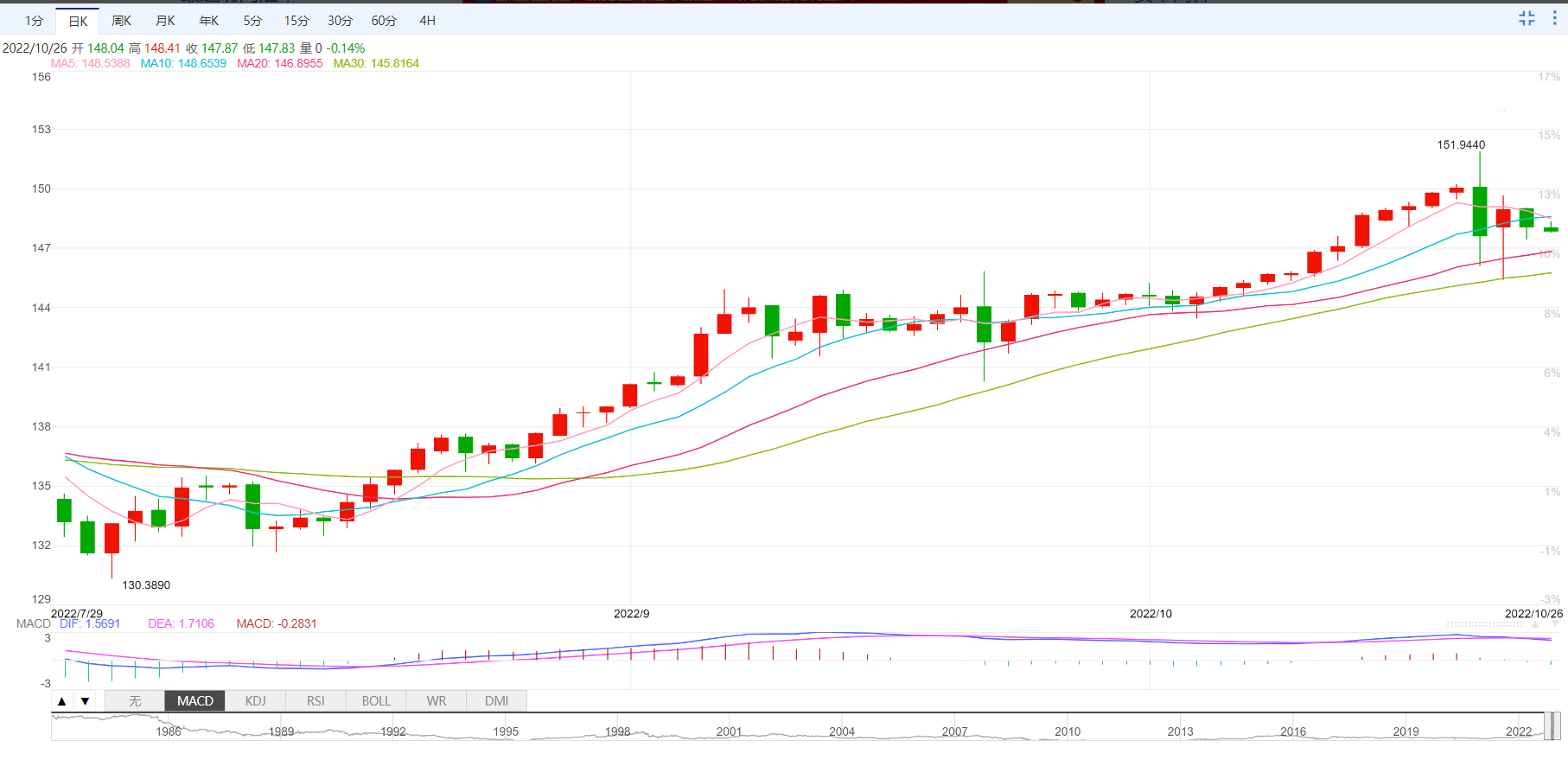The image size is (1568, 760).
Task: Switch to the 1分 timeframe
Action: 34,21
